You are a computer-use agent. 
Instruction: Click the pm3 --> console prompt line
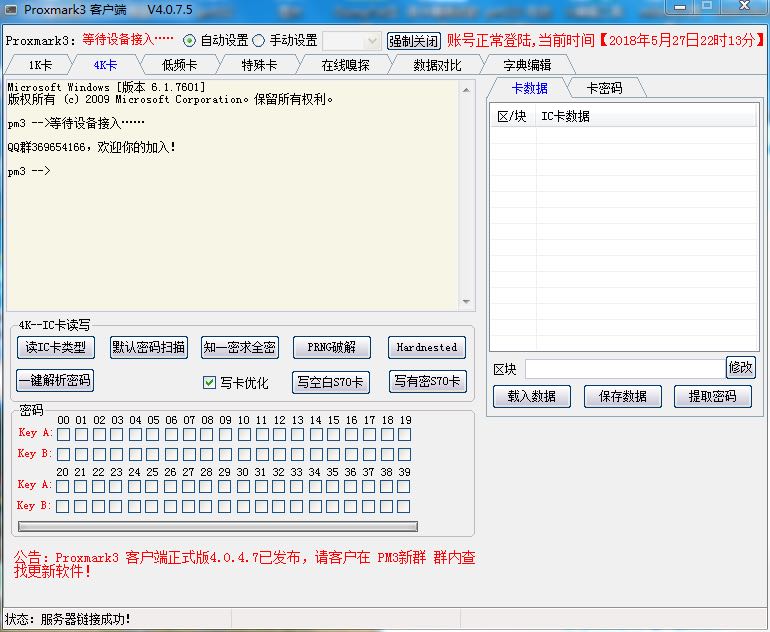[29, 171]
